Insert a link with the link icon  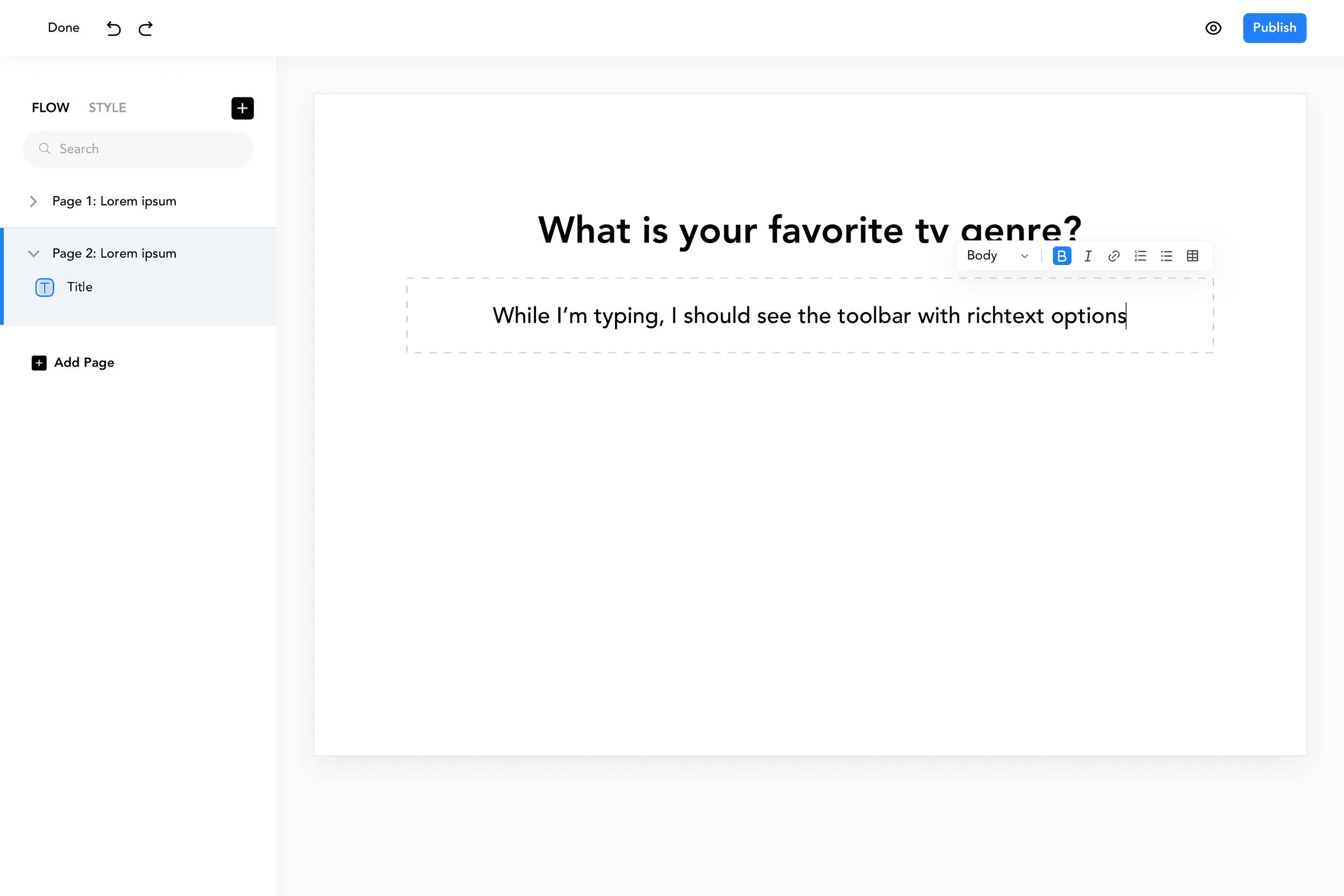point(1114,256)
